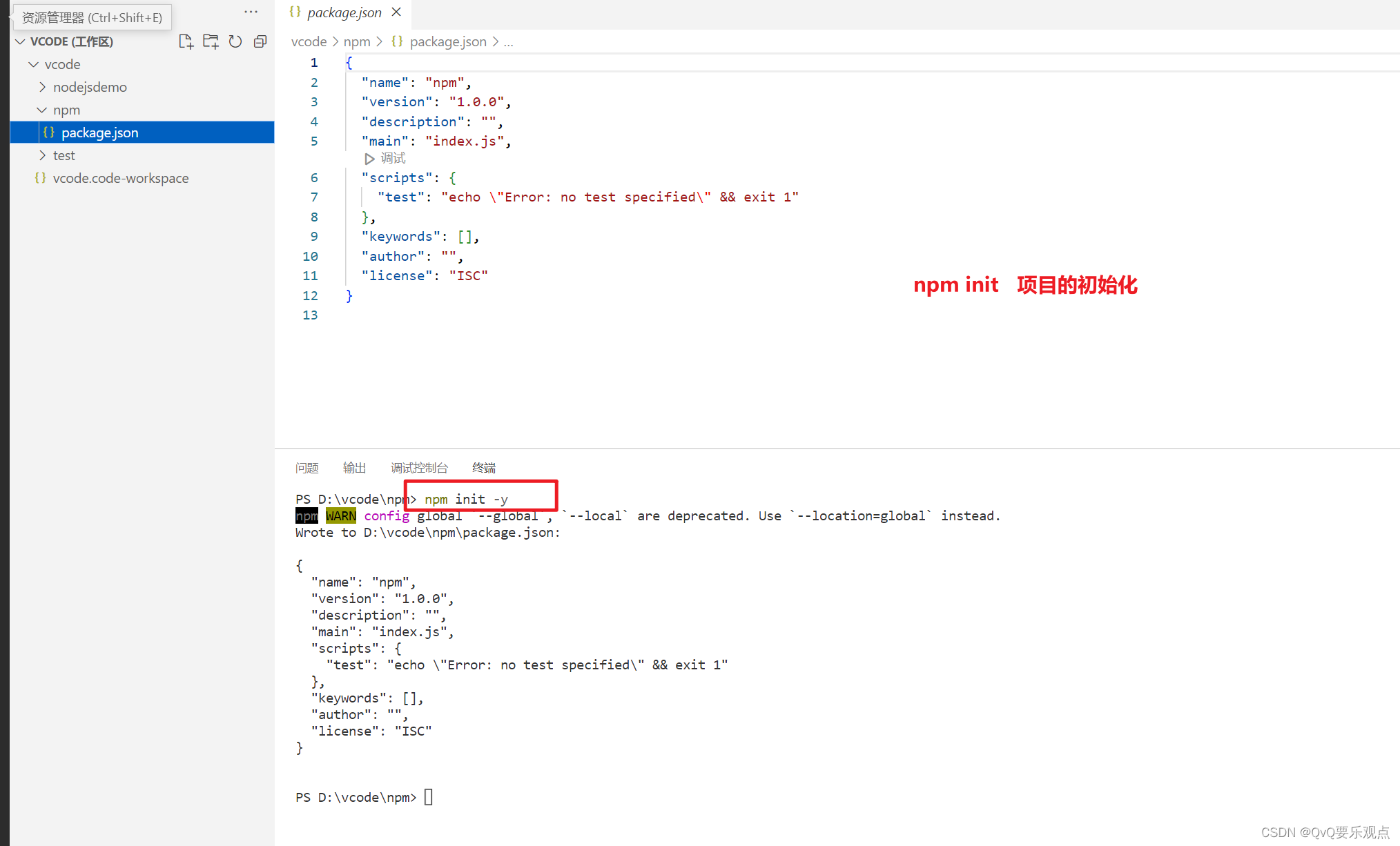Click vcode breadcrumb segment
This screenshot has width=1400, height=846.
(309, 41)
